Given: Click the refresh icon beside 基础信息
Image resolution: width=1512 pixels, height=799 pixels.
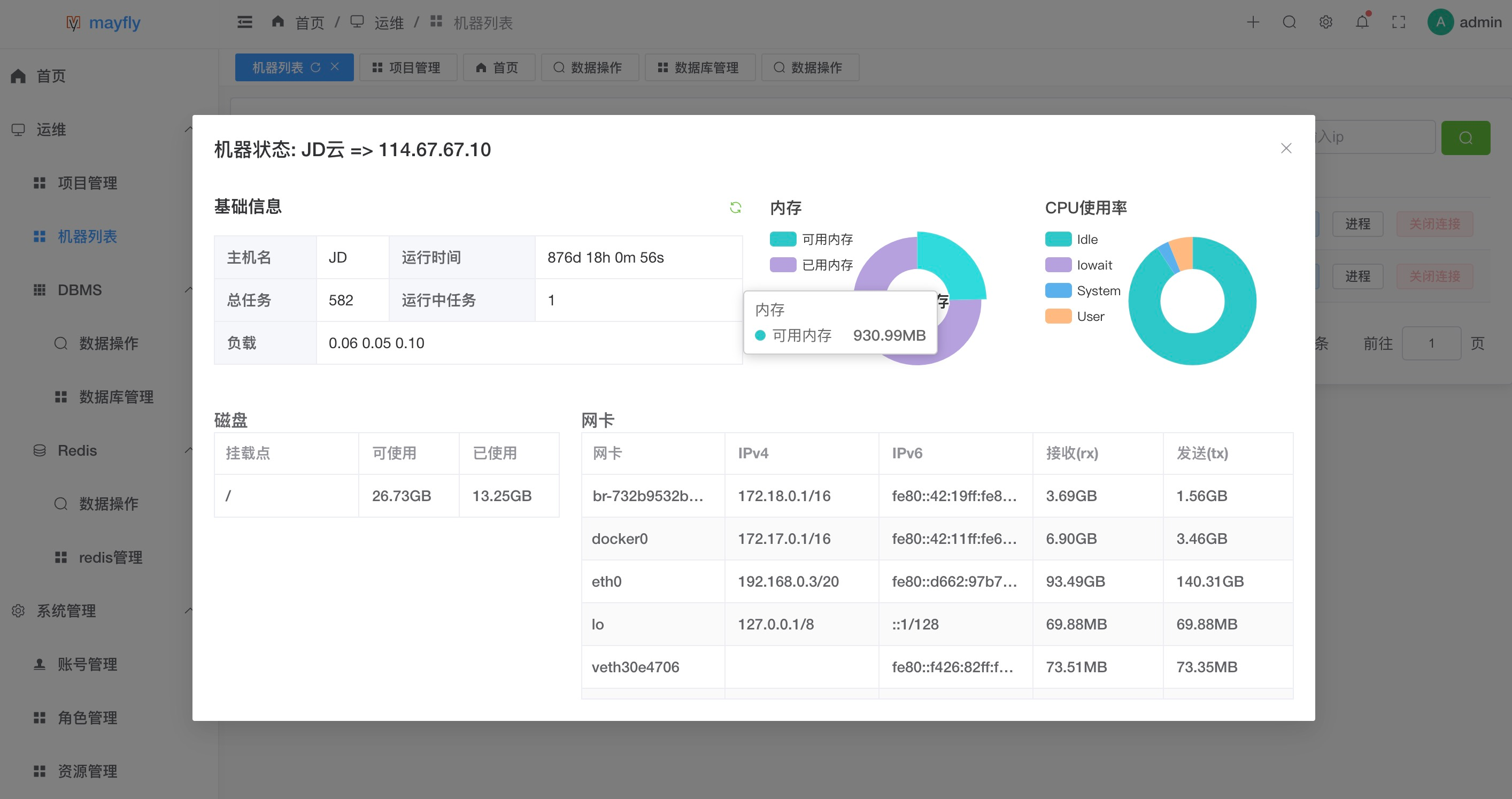Looking at the screenshot, I should point(735,207).
